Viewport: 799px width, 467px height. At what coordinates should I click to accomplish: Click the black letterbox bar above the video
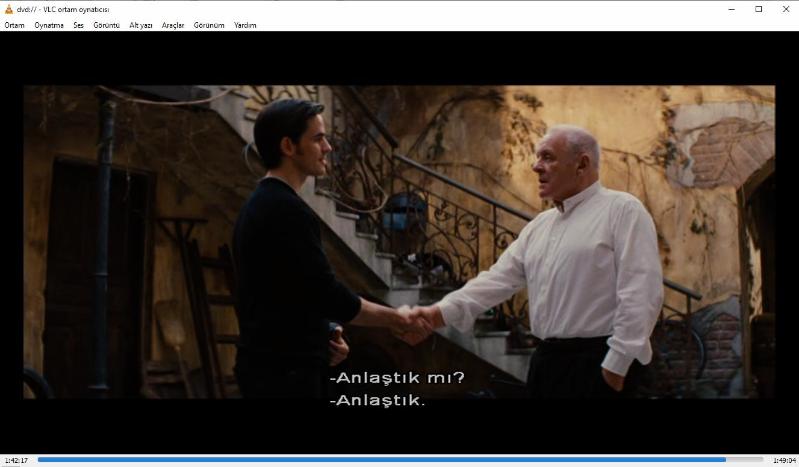[x=400, y=58]
